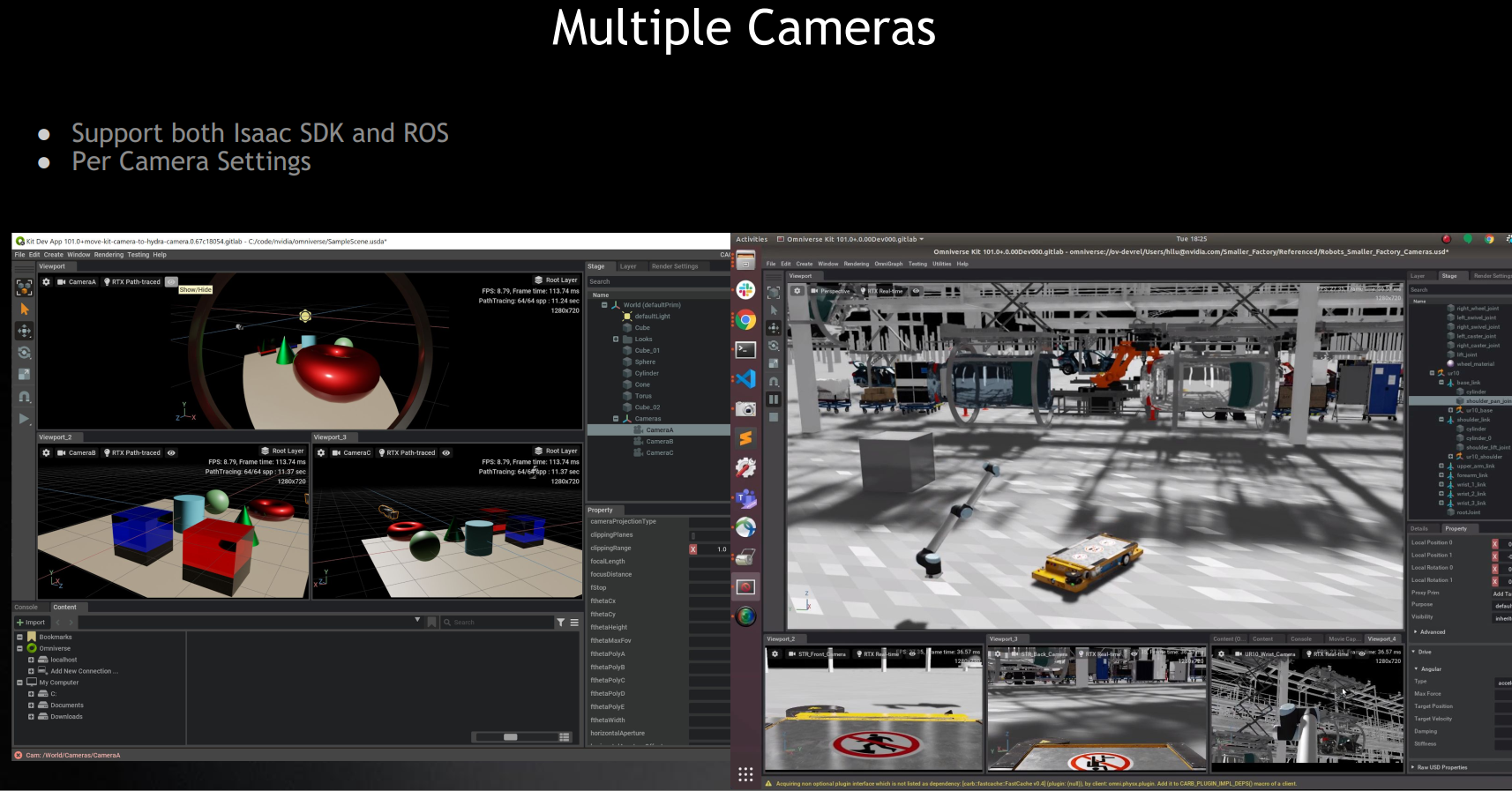This screenshot has height=791, width=1512.
Task: Click the Import button in Content browser
Action: [x=31, y=623]
